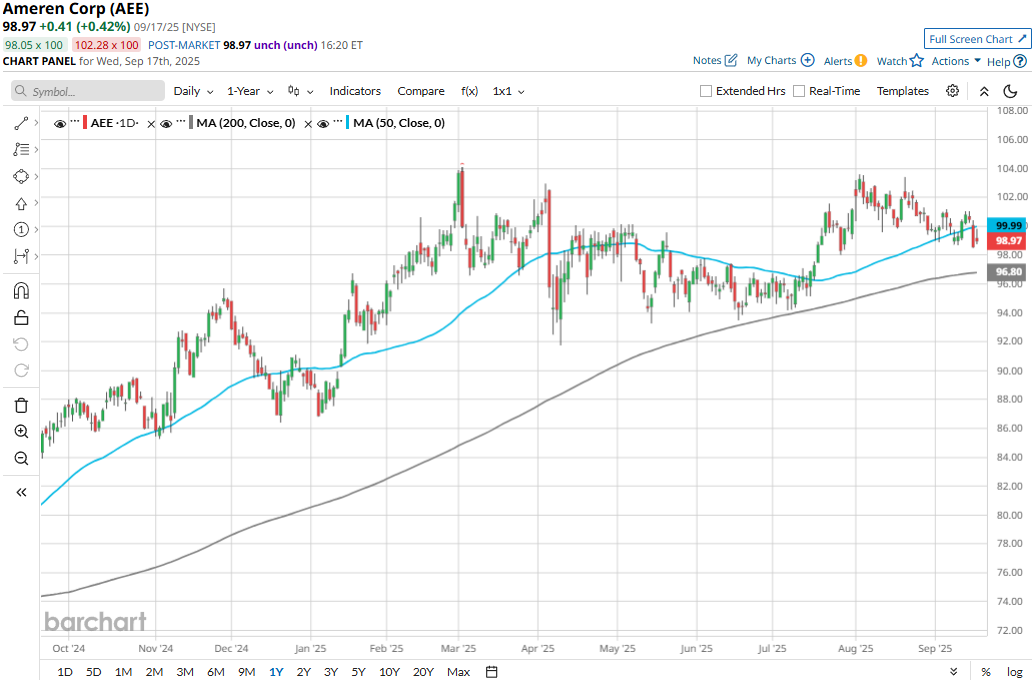Enable the Real-Time checkbox
The image size is (1033, 680).
click(799, 91)
